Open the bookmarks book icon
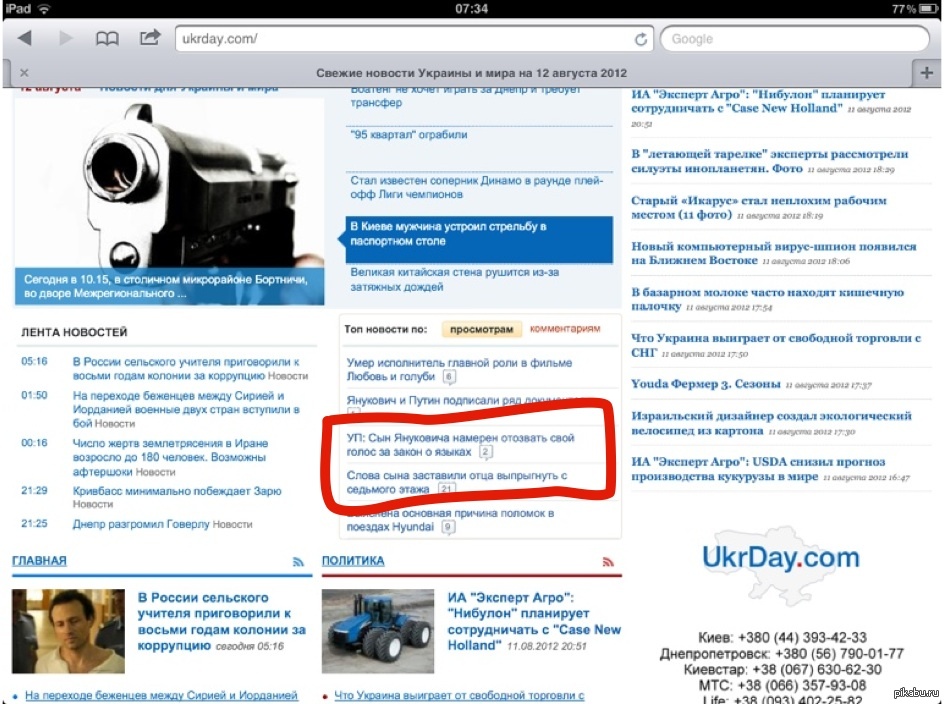 click(107, 39)
